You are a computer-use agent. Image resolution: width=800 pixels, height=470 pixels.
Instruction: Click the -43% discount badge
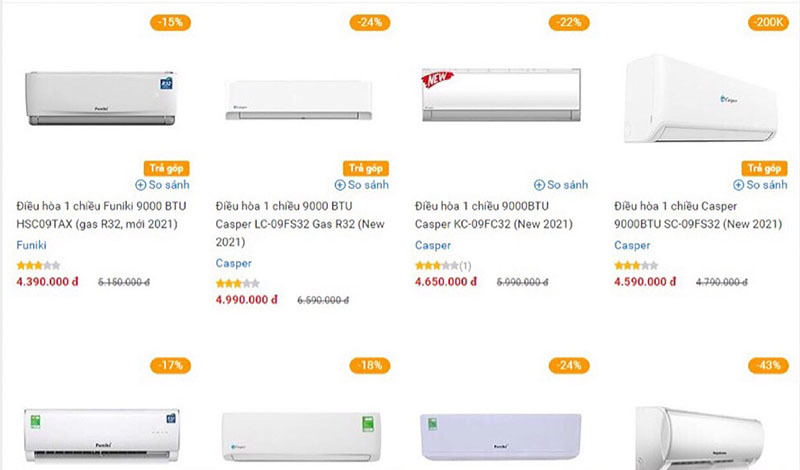pos(768,366)
